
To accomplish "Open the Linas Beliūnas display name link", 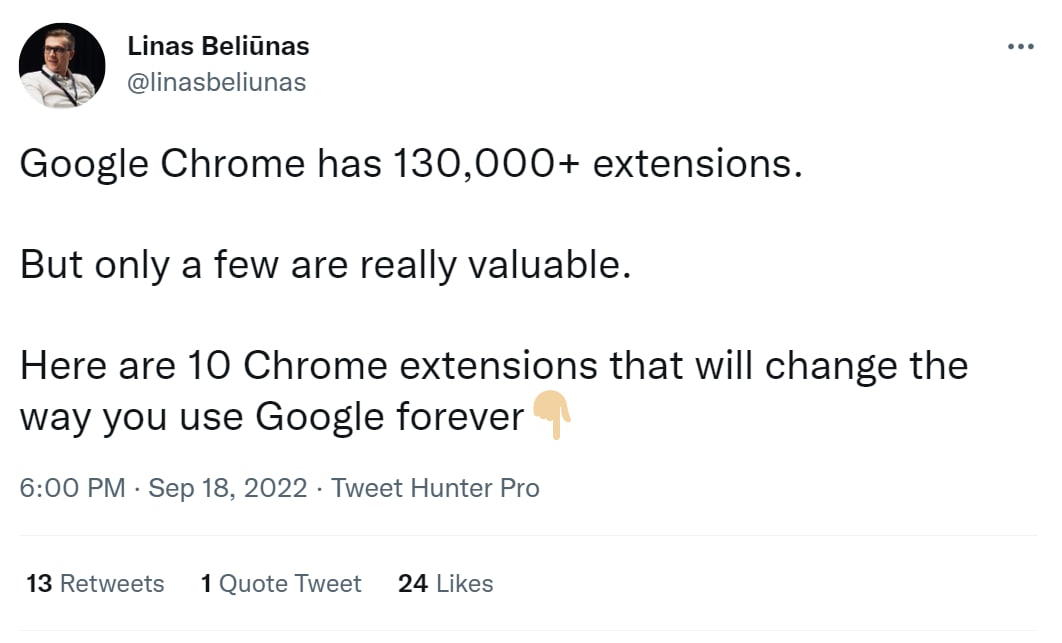I will (x=218, y=46).
